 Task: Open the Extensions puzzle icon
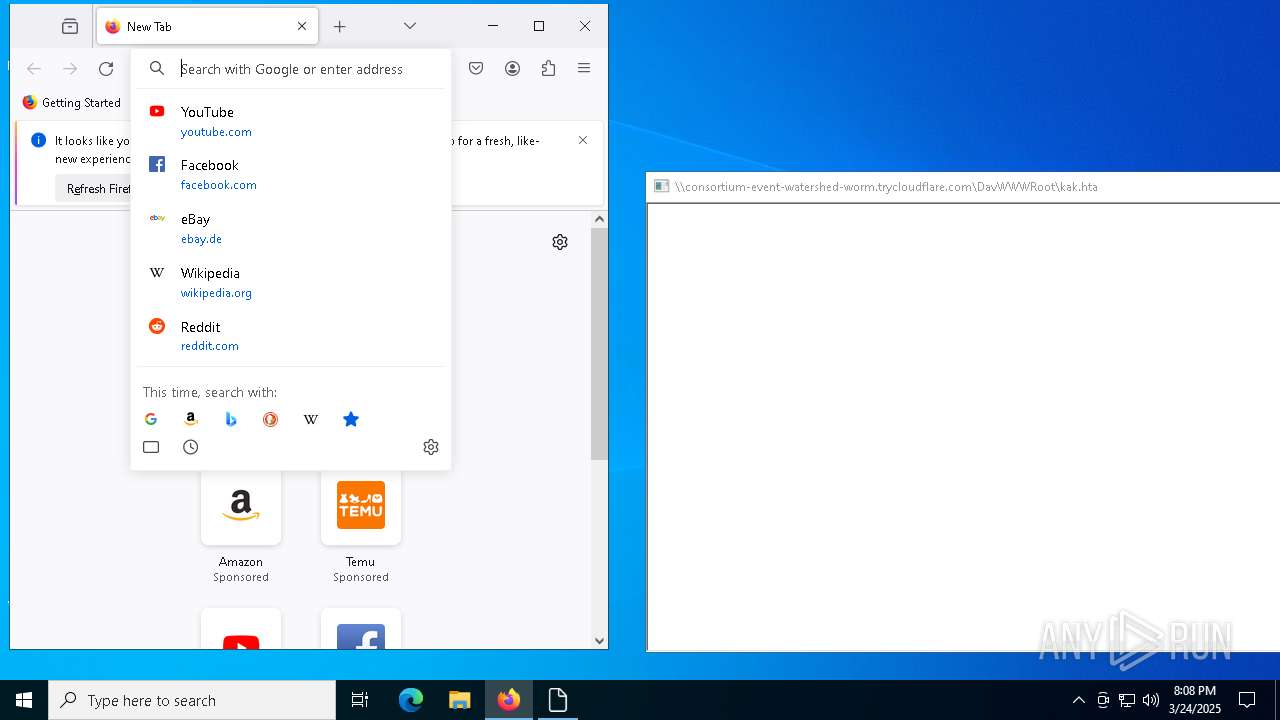coord(548,69)
